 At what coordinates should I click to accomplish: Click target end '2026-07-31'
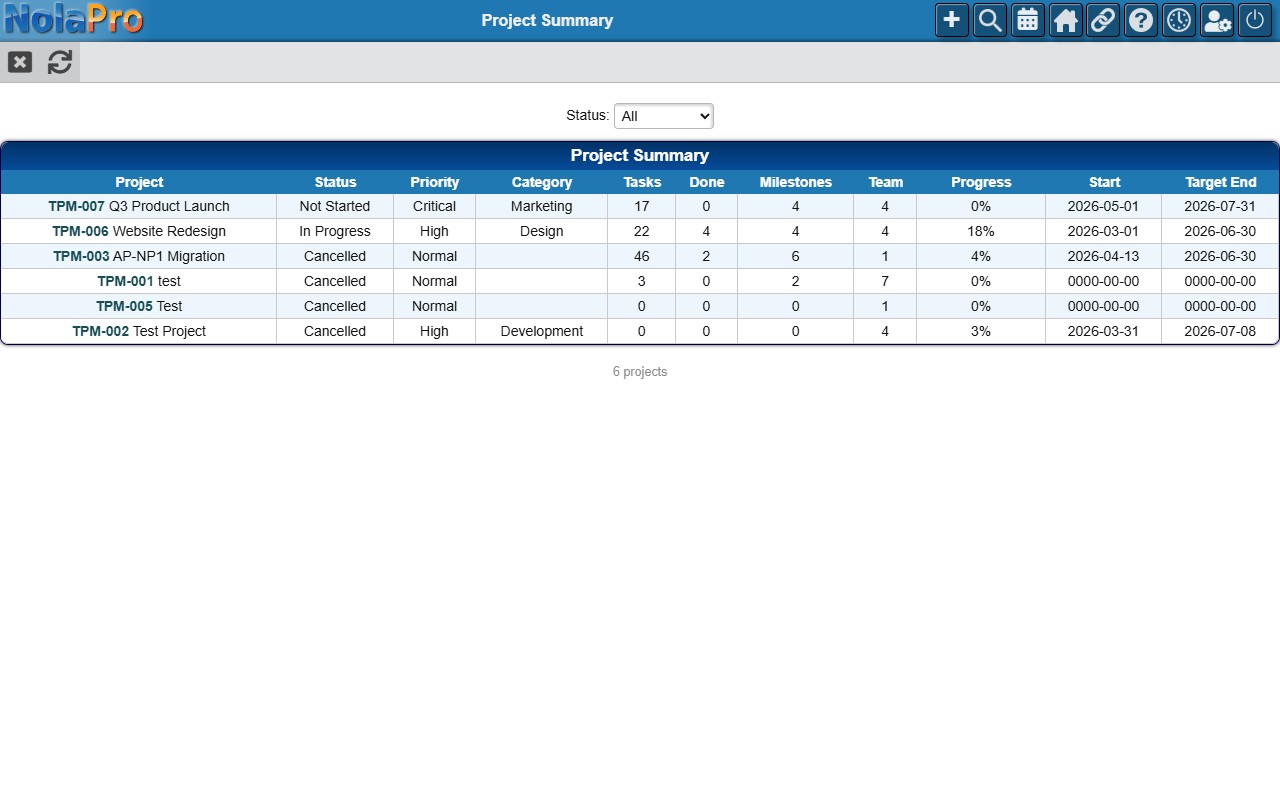[1220, 206]
